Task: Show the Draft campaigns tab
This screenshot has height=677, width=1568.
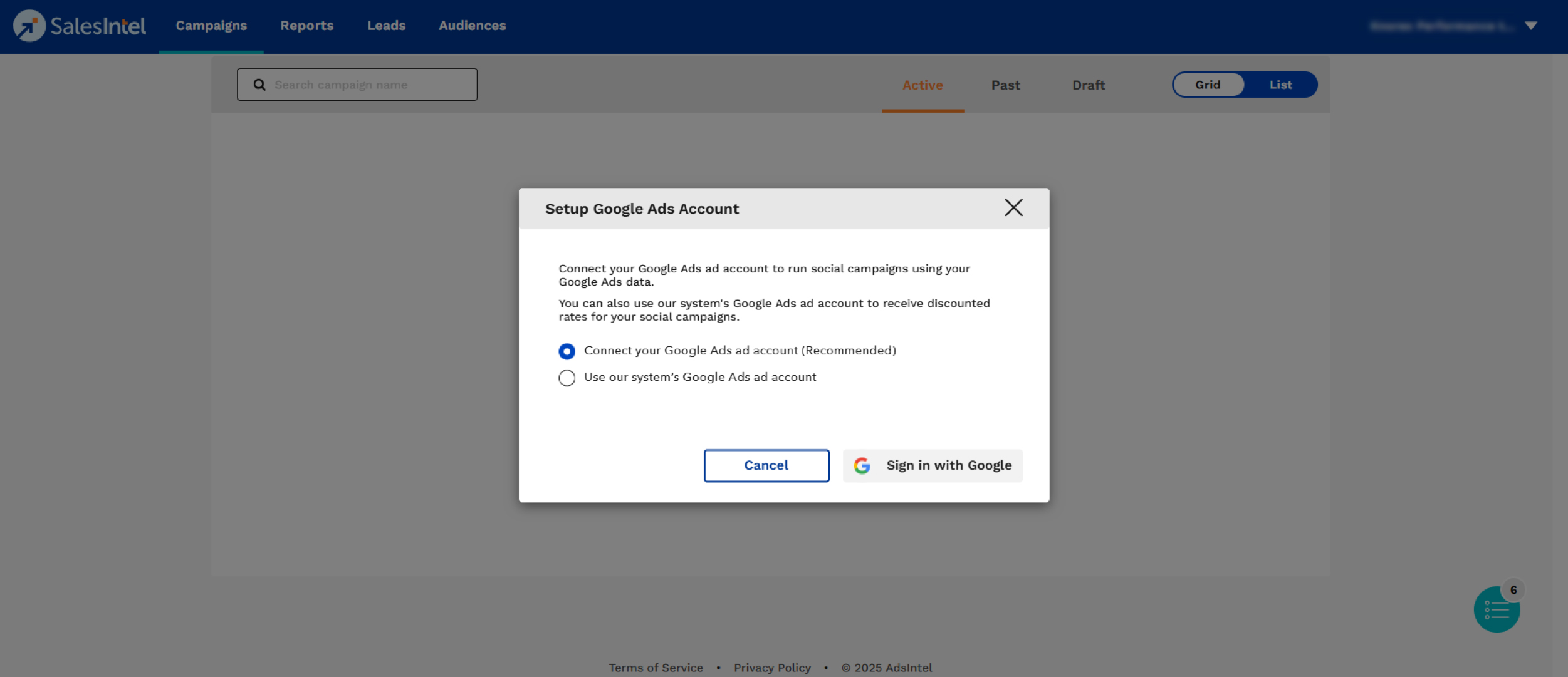Action: tap(1088, 85)
